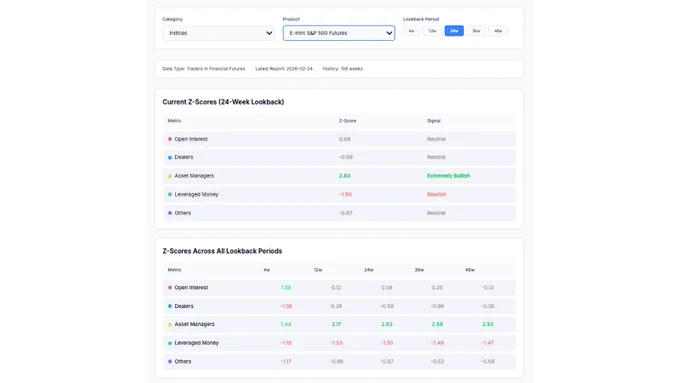Click the '48w' column header in lookback table
This screenshot has height=383, width=680.
pyautogui.click(x=470, y=270)
